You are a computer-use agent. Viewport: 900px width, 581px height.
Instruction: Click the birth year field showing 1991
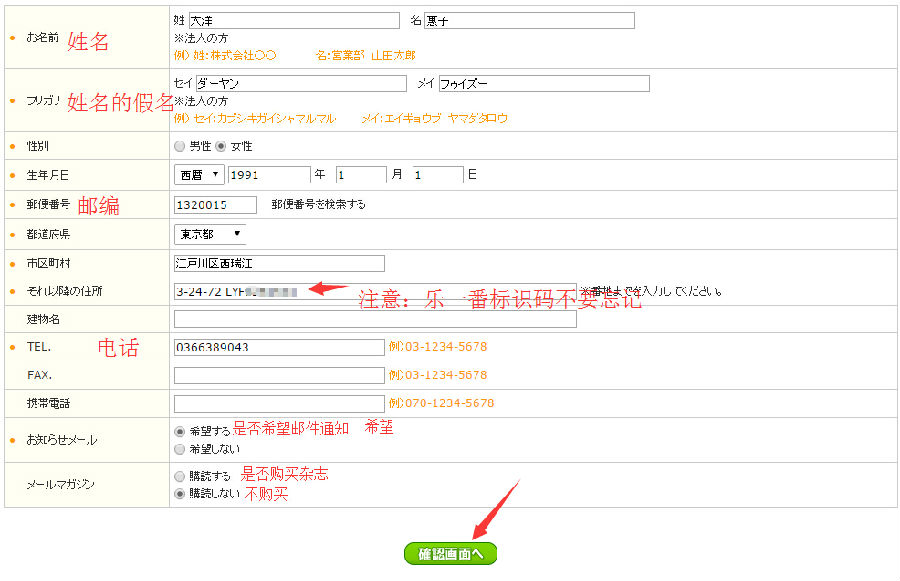click(x=269, y=175)
